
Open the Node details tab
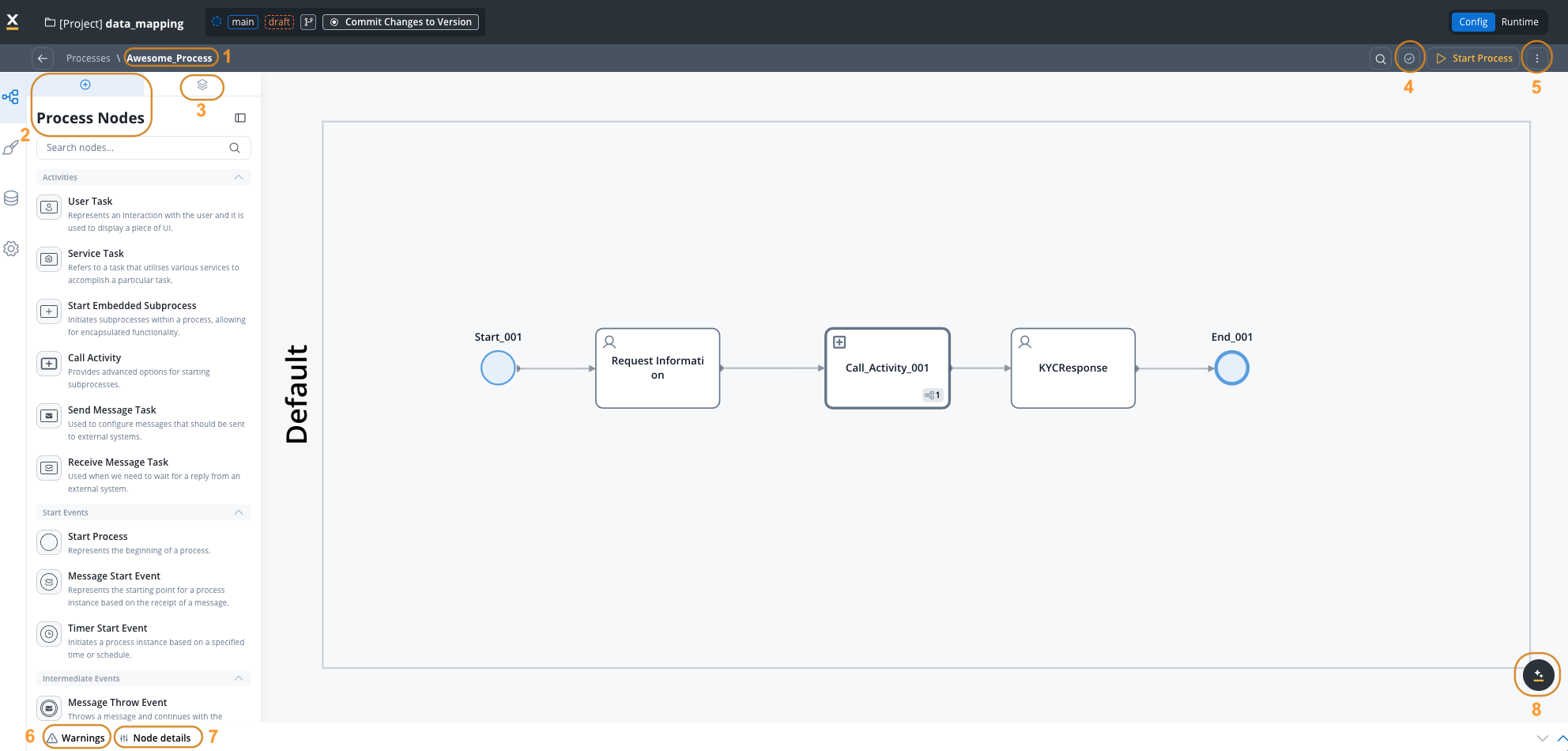(157, 738)
